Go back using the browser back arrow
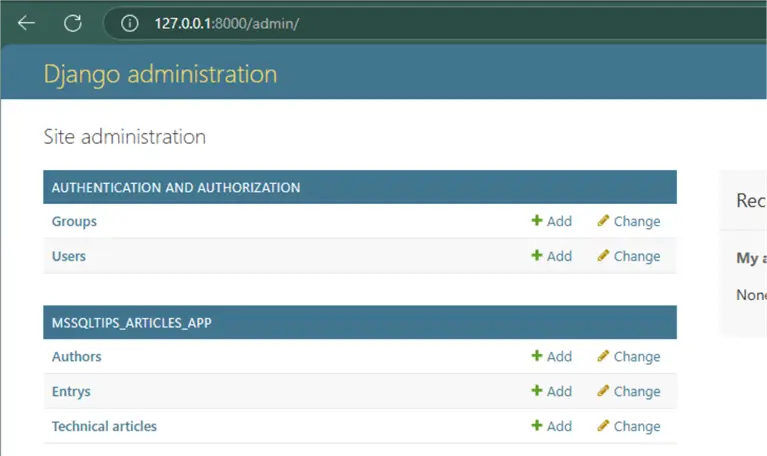The width and height of the screenshot is (767, 456). click(x=26, y=23)
